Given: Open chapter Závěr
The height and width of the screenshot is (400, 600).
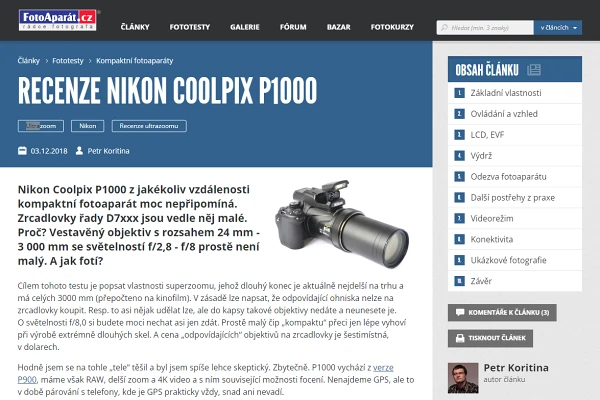Looking at the screenshot, I should pyautogui.click(x=515, y=281).
